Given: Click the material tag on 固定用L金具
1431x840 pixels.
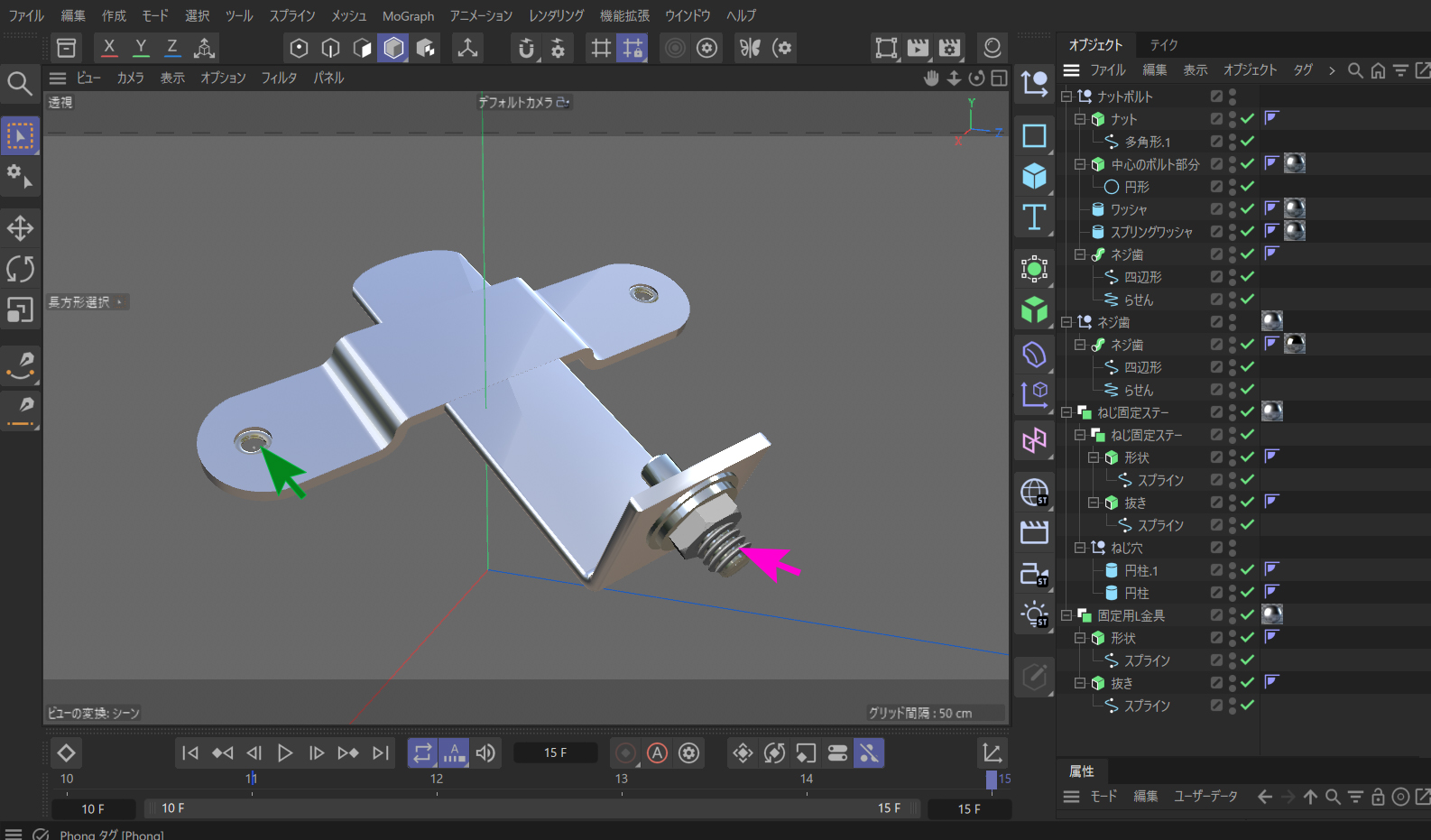Looking at the screenshot, I should [1272, 615].
